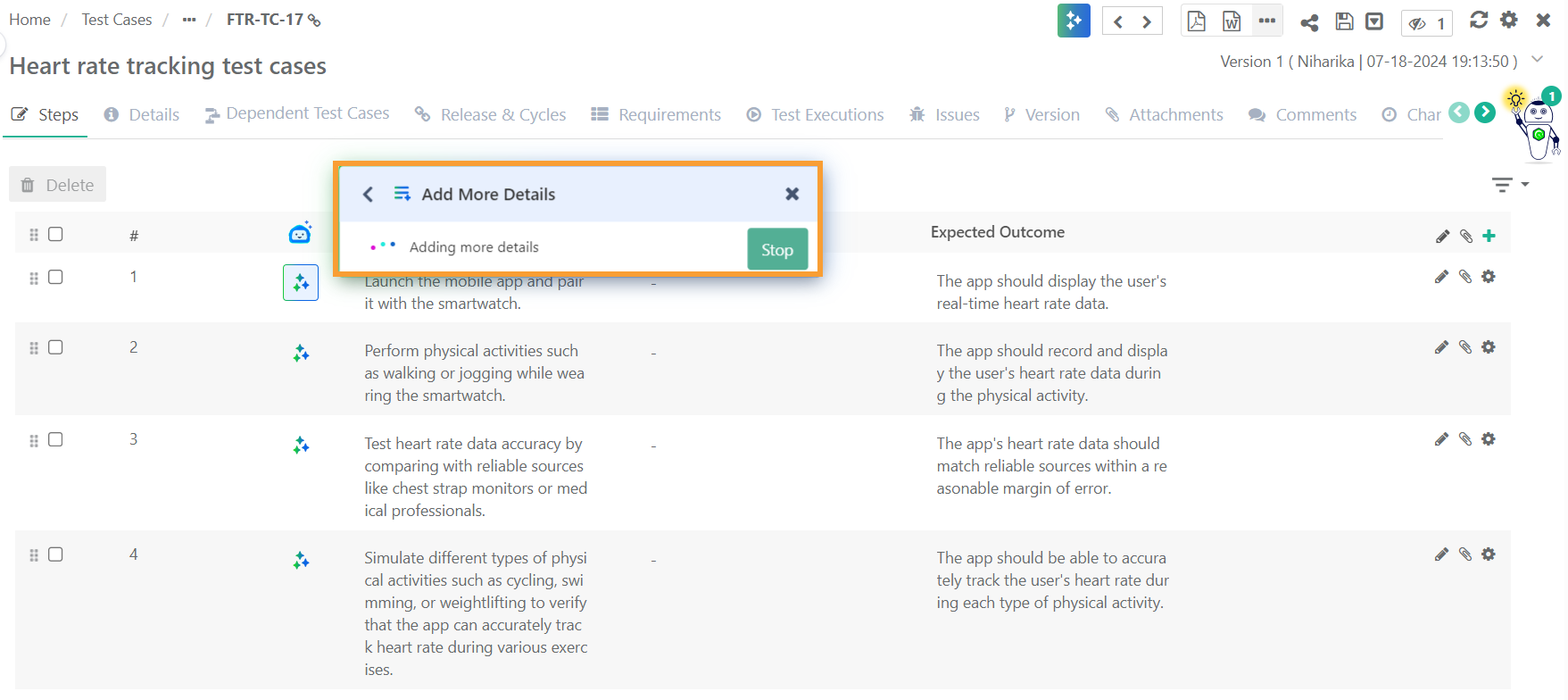Click the share icon in toolbar
This screenshot has width=1568, height=700.
coord(1309,22)
